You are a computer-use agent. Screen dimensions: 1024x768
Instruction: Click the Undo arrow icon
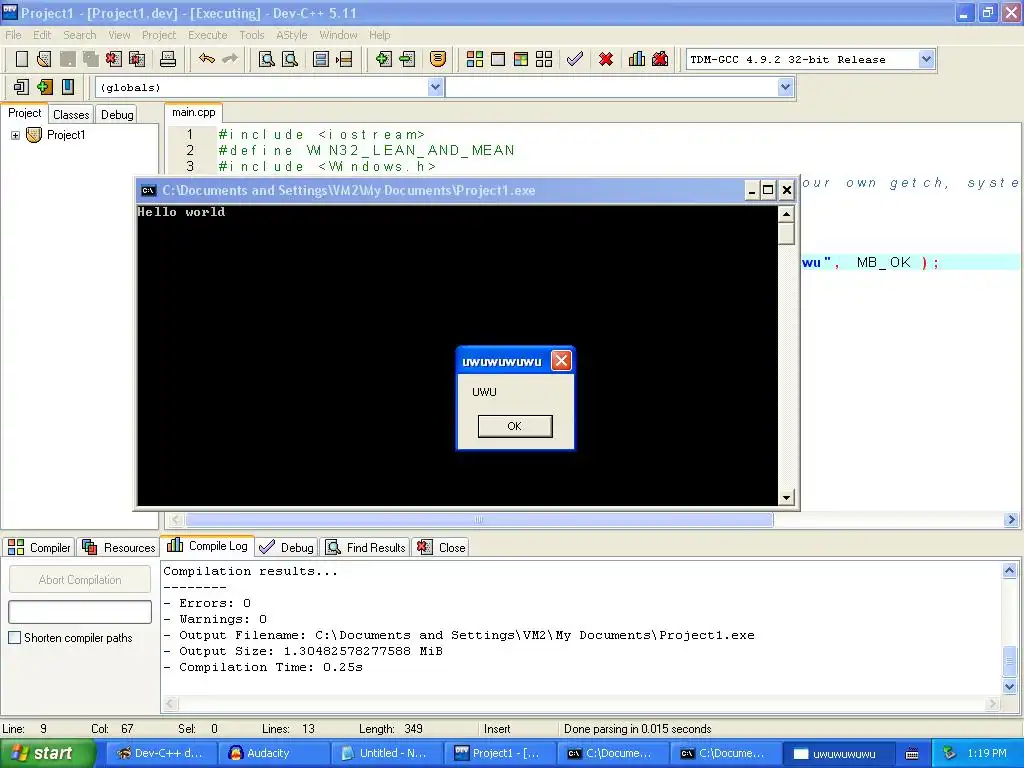[x=207, y=59]
